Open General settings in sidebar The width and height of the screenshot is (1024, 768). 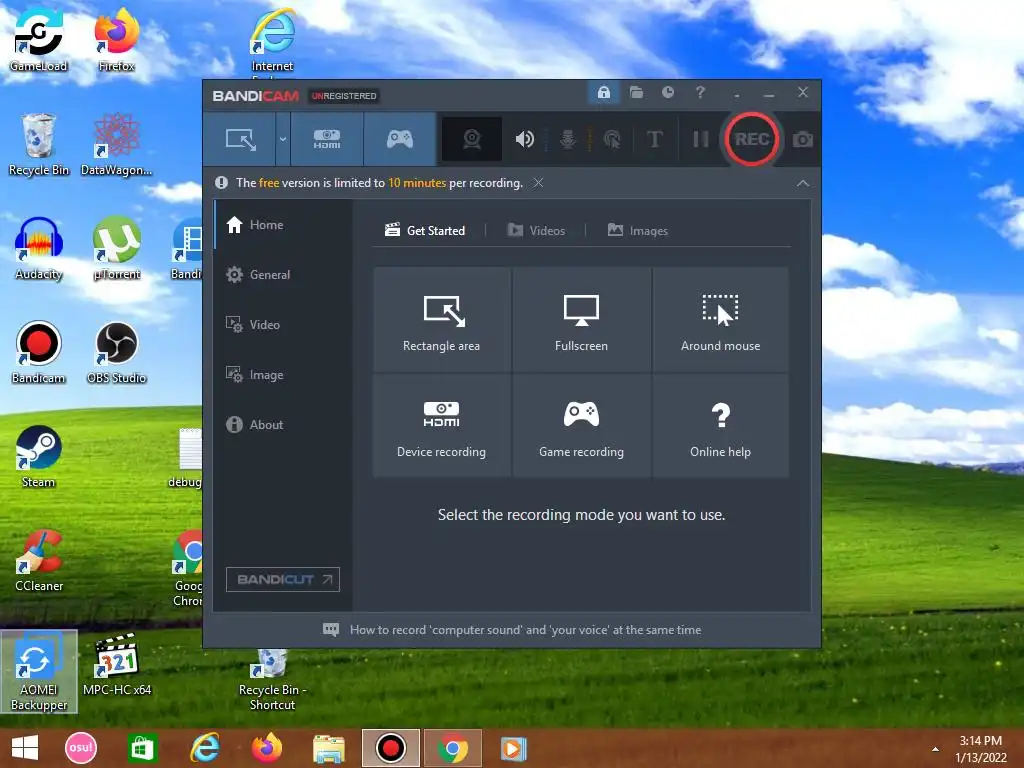click(283, 275)
